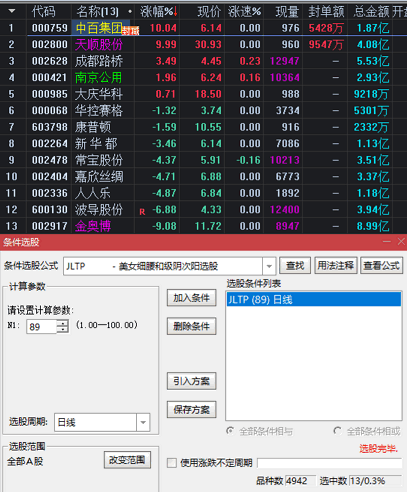
Task: Click 总金额 value 8.99亿
Action: tap(373, 226)
